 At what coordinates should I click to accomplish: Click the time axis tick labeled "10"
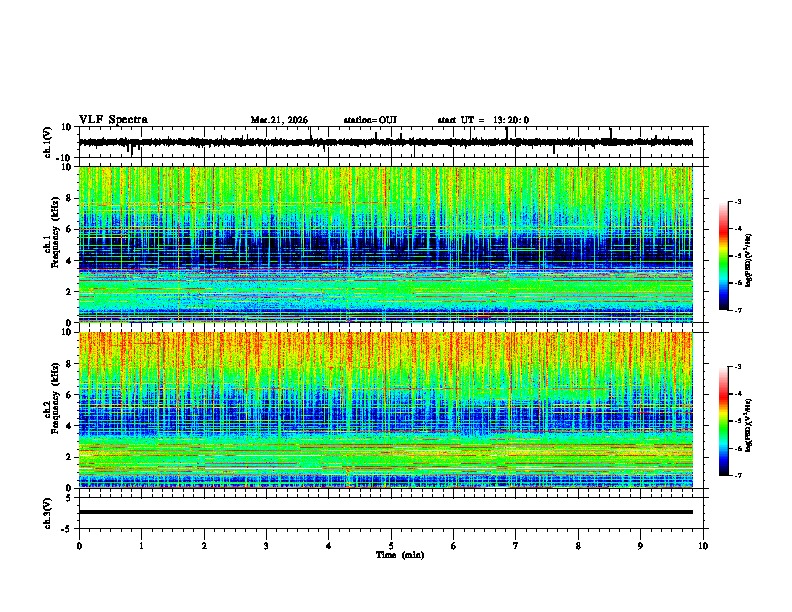point(703,546)
